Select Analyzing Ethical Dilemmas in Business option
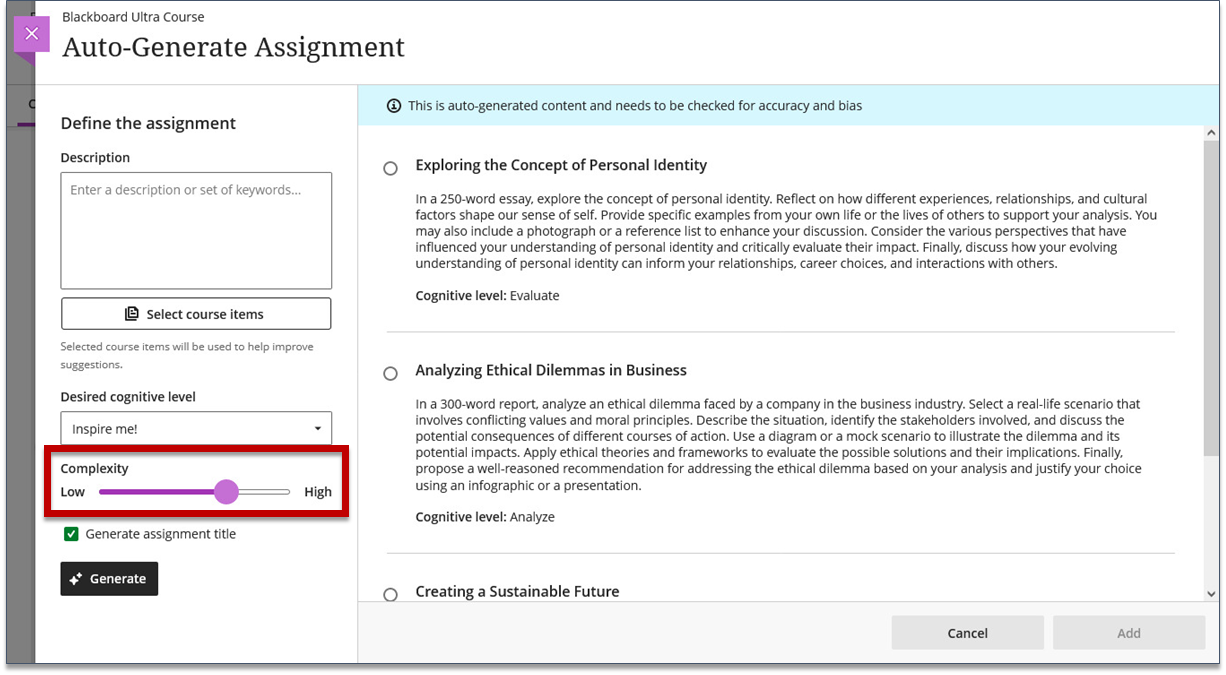 tap(391, 374)
